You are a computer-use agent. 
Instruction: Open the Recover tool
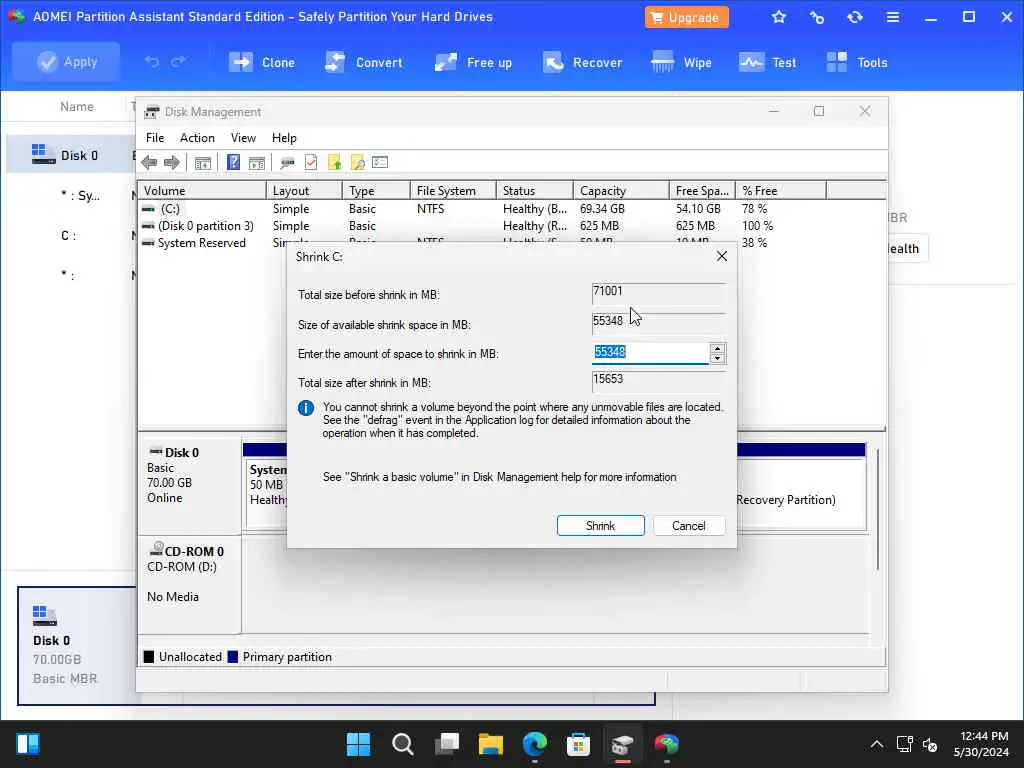click(x=582, y=63)
